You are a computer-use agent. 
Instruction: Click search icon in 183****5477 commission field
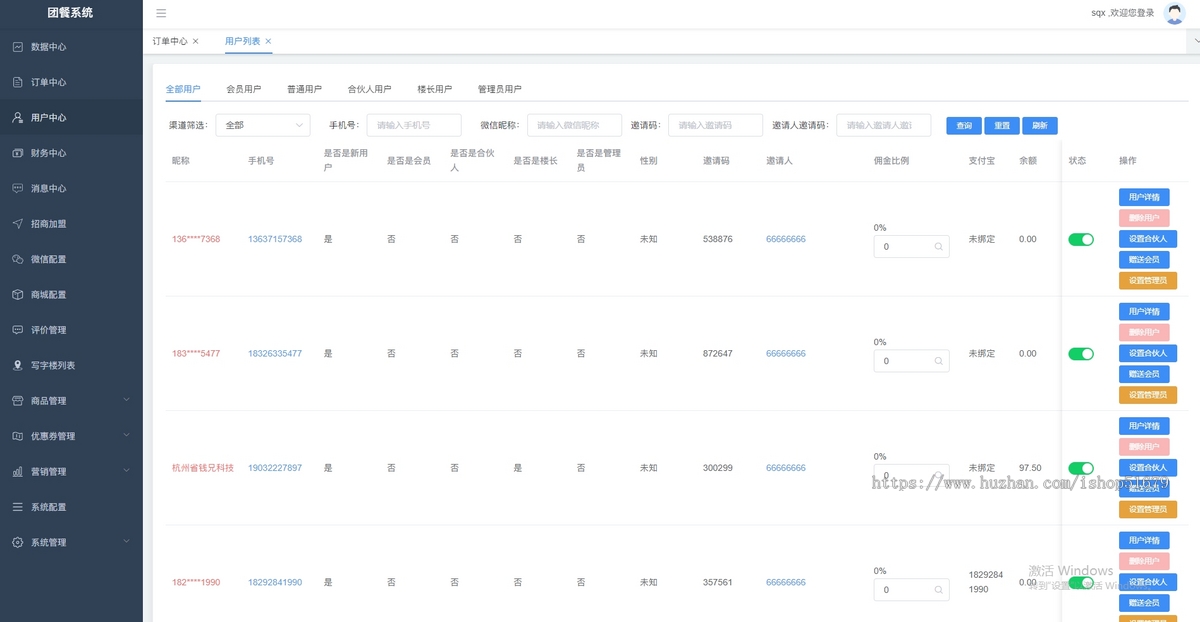tap(938, 361)
